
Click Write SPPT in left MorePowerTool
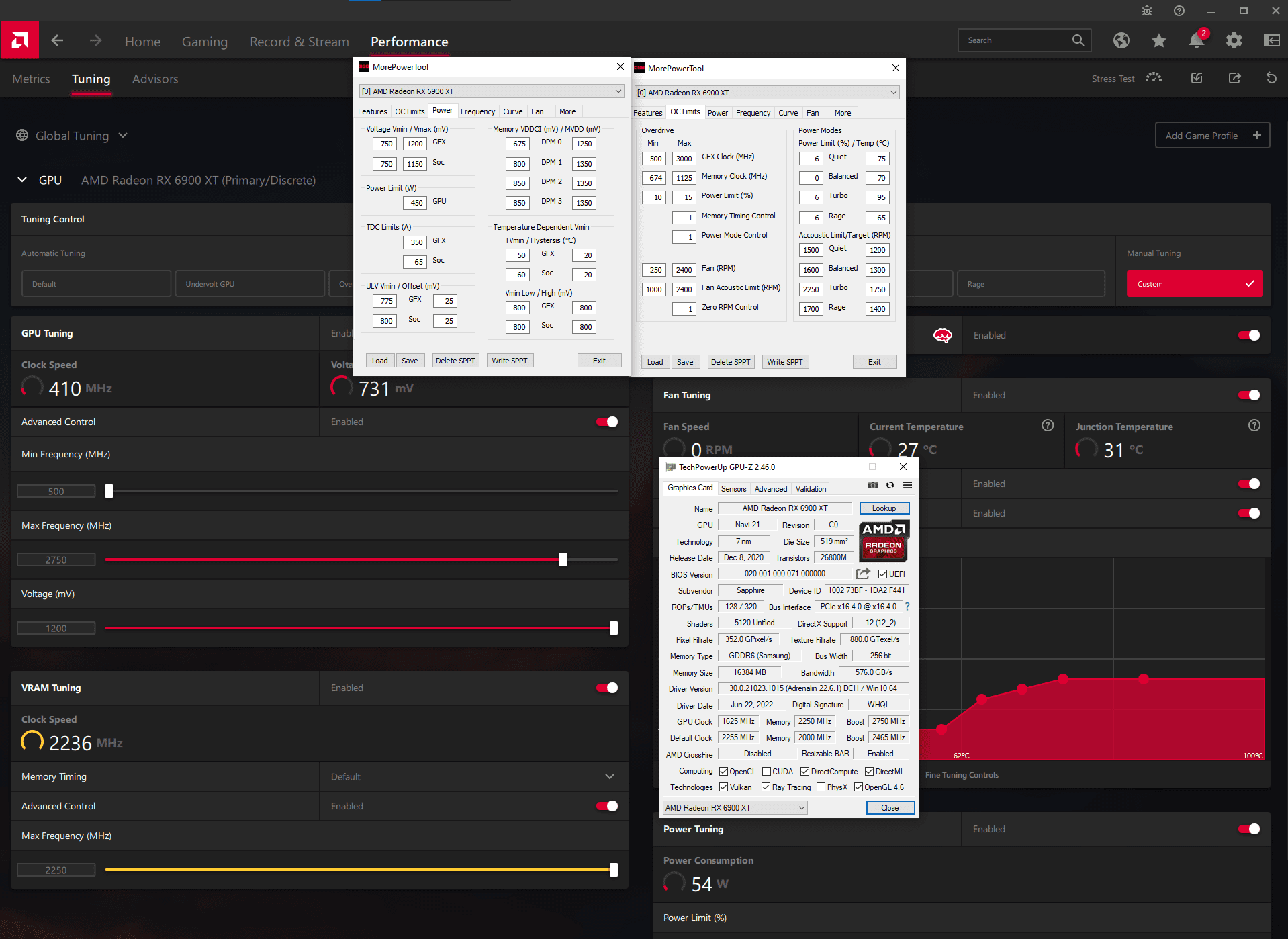click(509, 361)
